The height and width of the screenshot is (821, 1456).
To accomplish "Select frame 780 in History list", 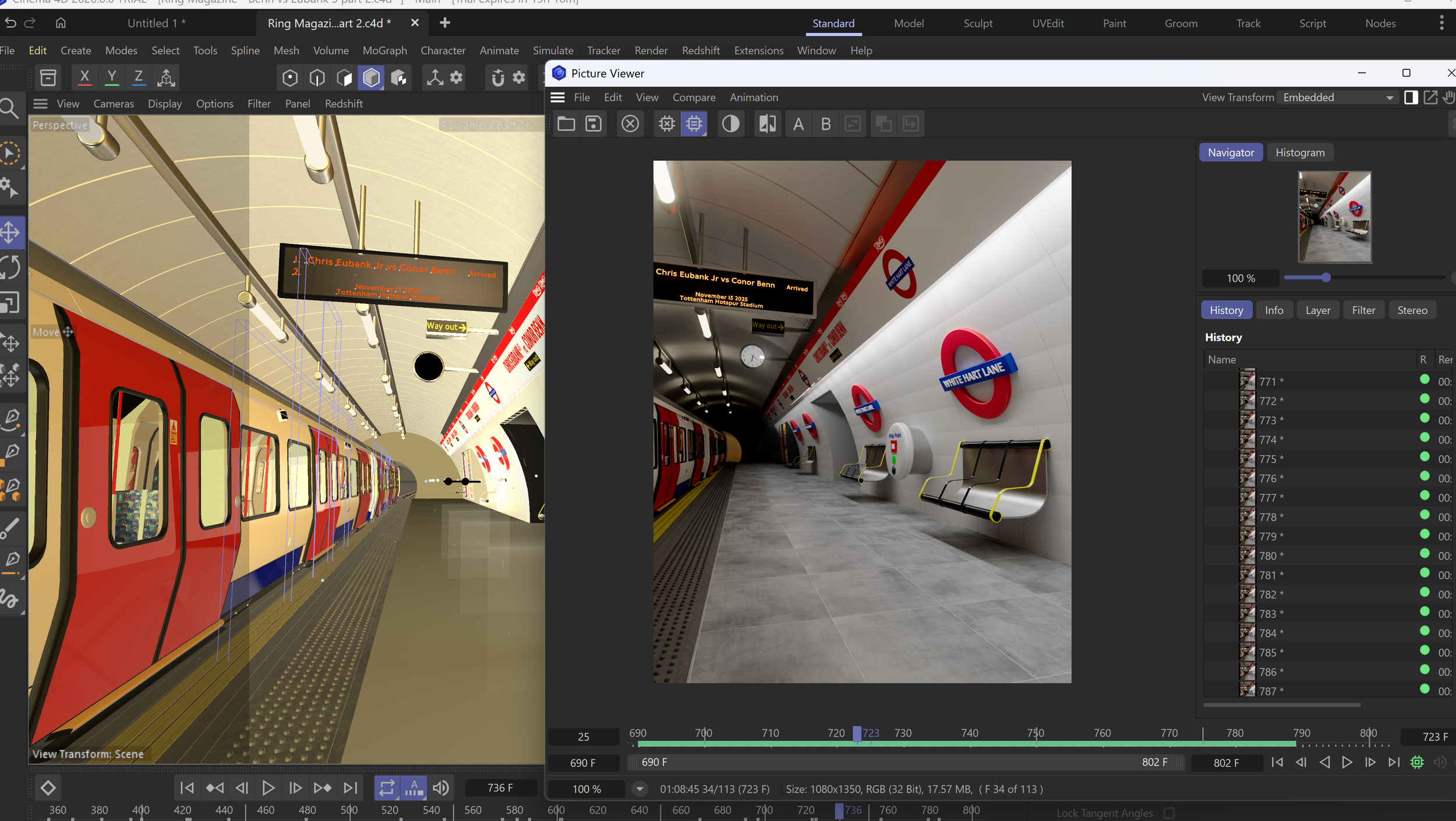I will click(1268, 556).
